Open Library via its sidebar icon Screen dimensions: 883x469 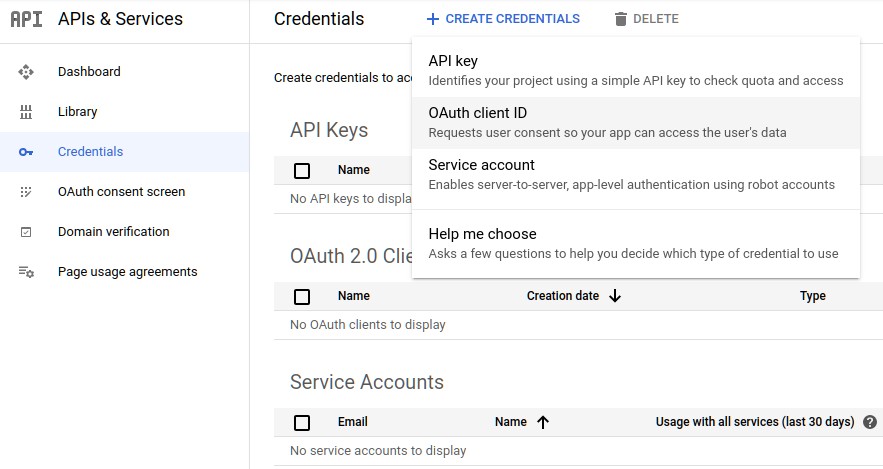(x=26, y=112)
